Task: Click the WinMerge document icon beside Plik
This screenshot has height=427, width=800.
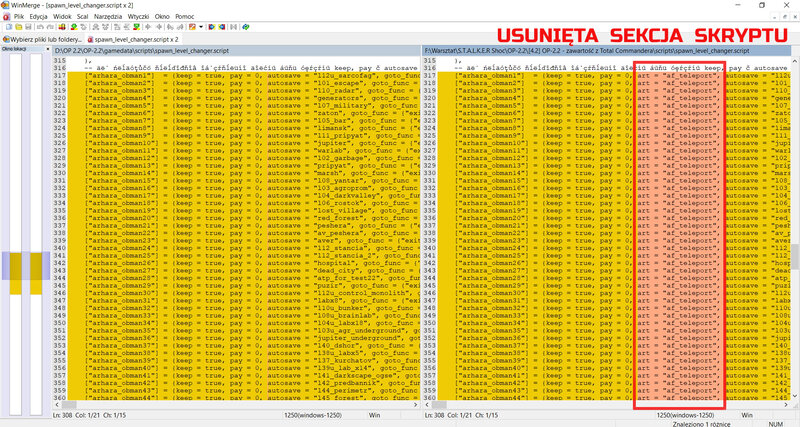Action: 6,17
